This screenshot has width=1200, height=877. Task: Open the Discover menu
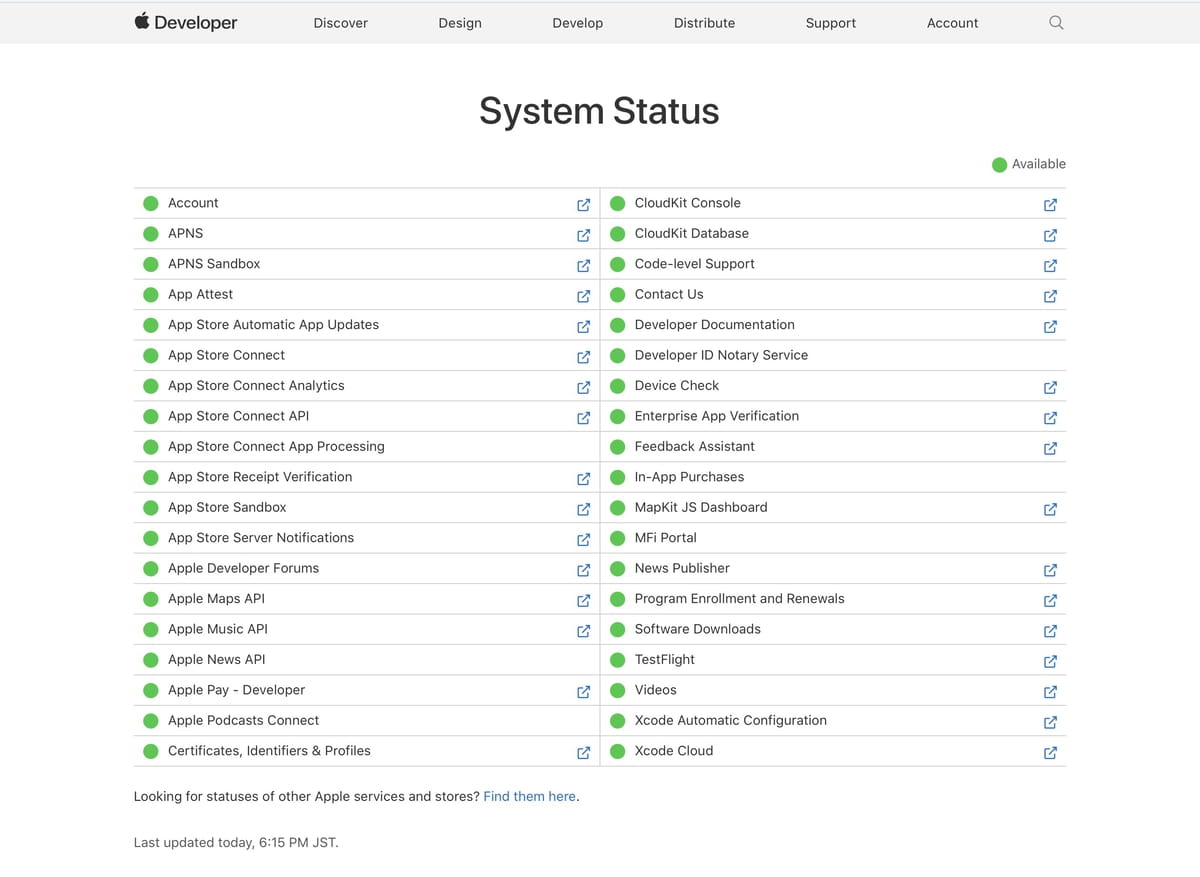(x=341, y=23)
